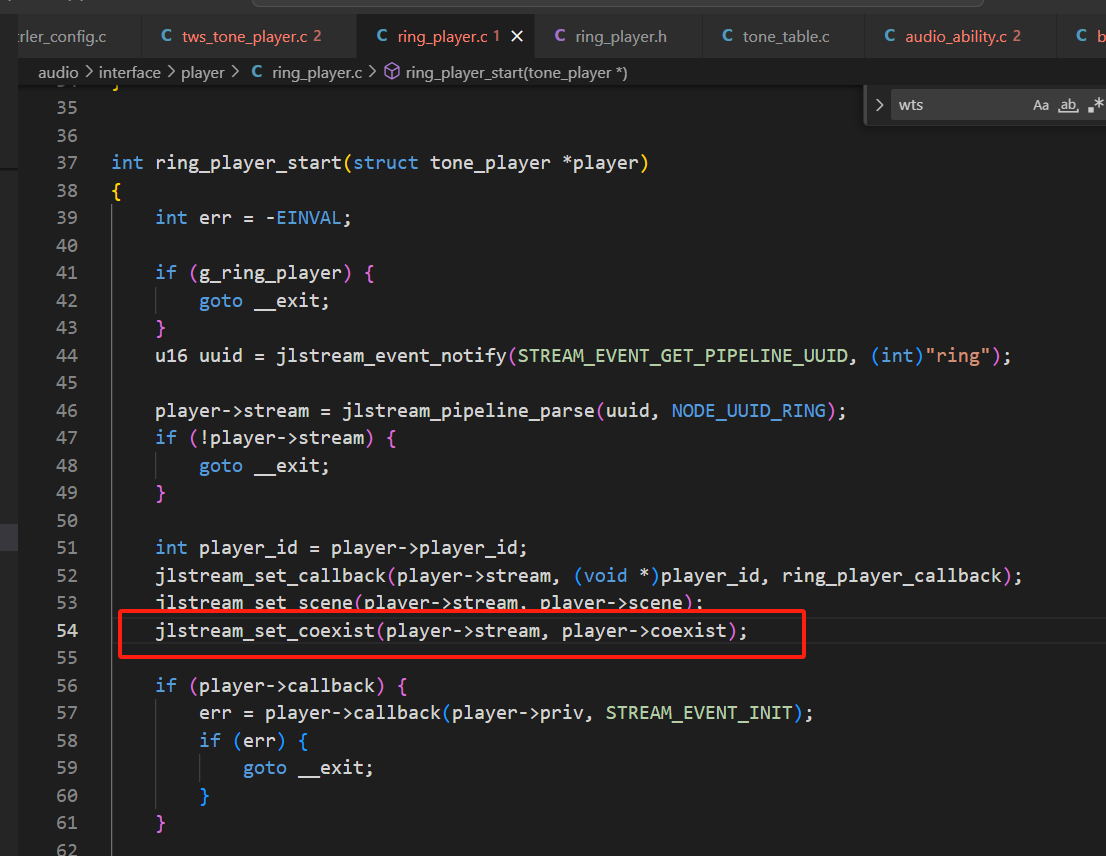The width and height of the screenshot is (1106, 856).
Task: Switch to the tws_tone_player.c tab
Action: click(x=250, y=36)
